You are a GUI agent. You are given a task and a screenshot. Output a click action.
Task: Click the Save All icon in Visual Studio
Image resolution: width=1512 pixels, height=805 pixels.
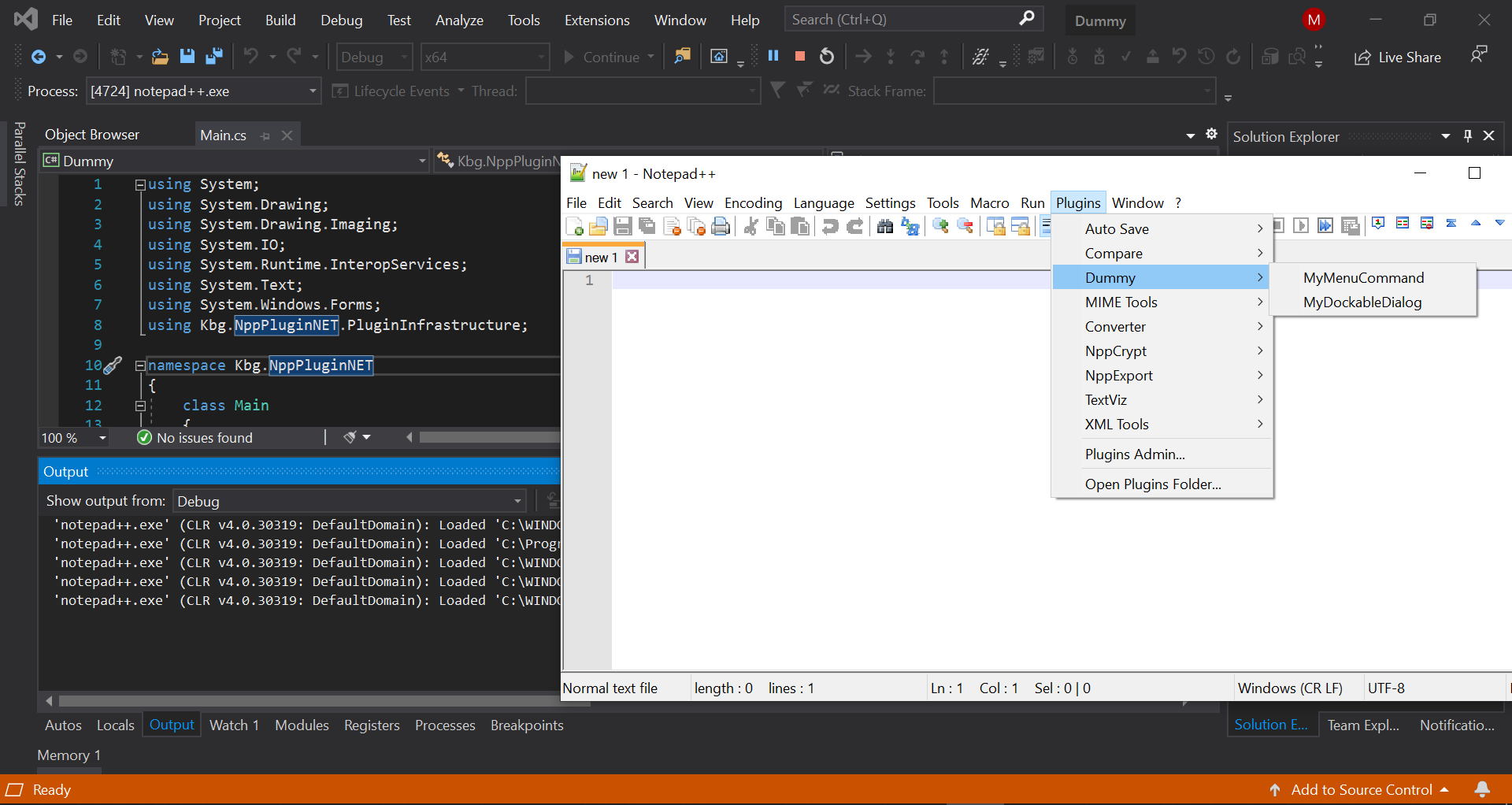(x=213, y=56)
